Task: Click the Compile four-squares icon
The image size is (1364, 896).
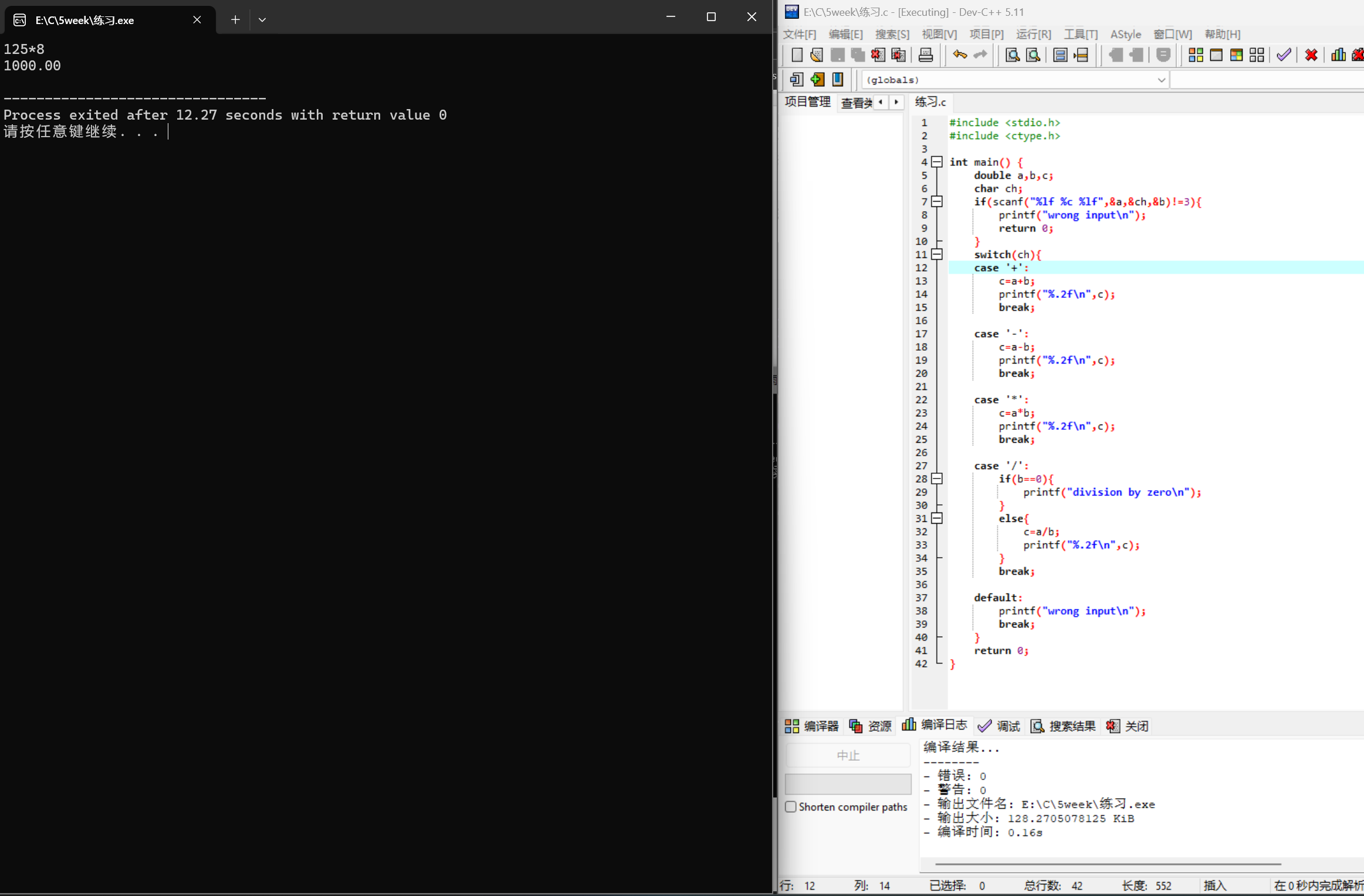Action: (1196, 55)
